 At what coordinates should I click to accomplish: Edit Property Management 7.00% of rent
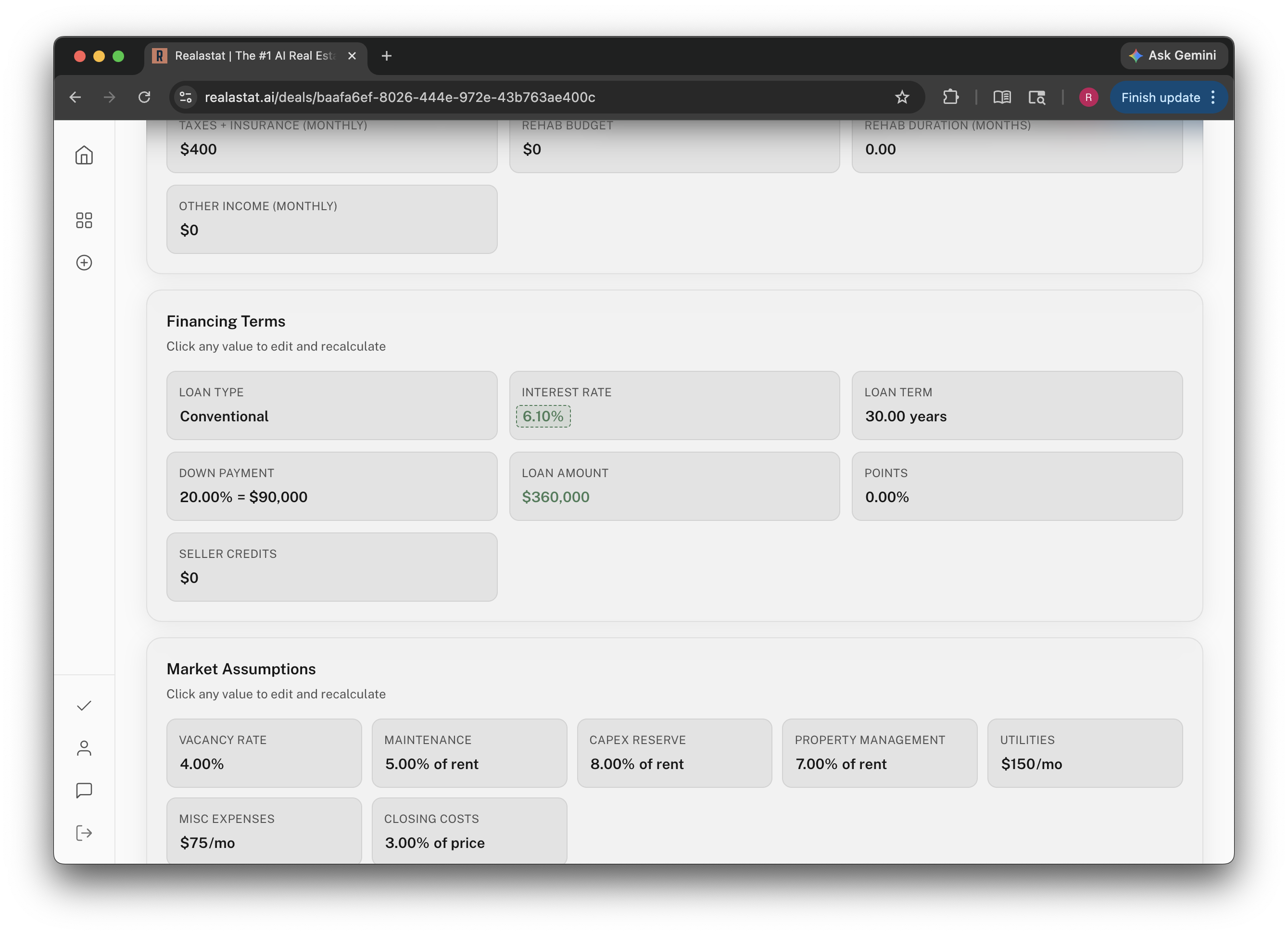pos(841,764)
